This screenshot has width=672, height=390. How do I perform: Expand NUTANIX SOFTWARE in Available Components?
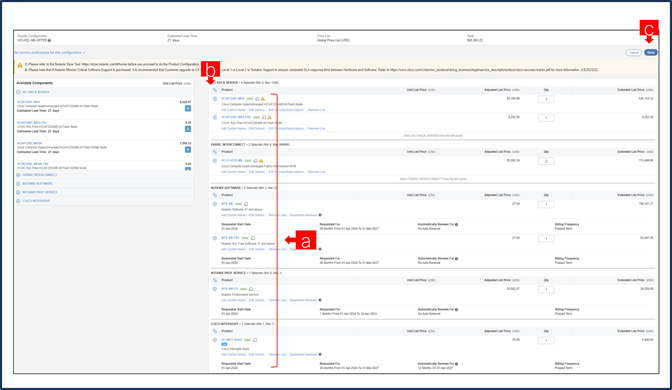tap(18, 183)
